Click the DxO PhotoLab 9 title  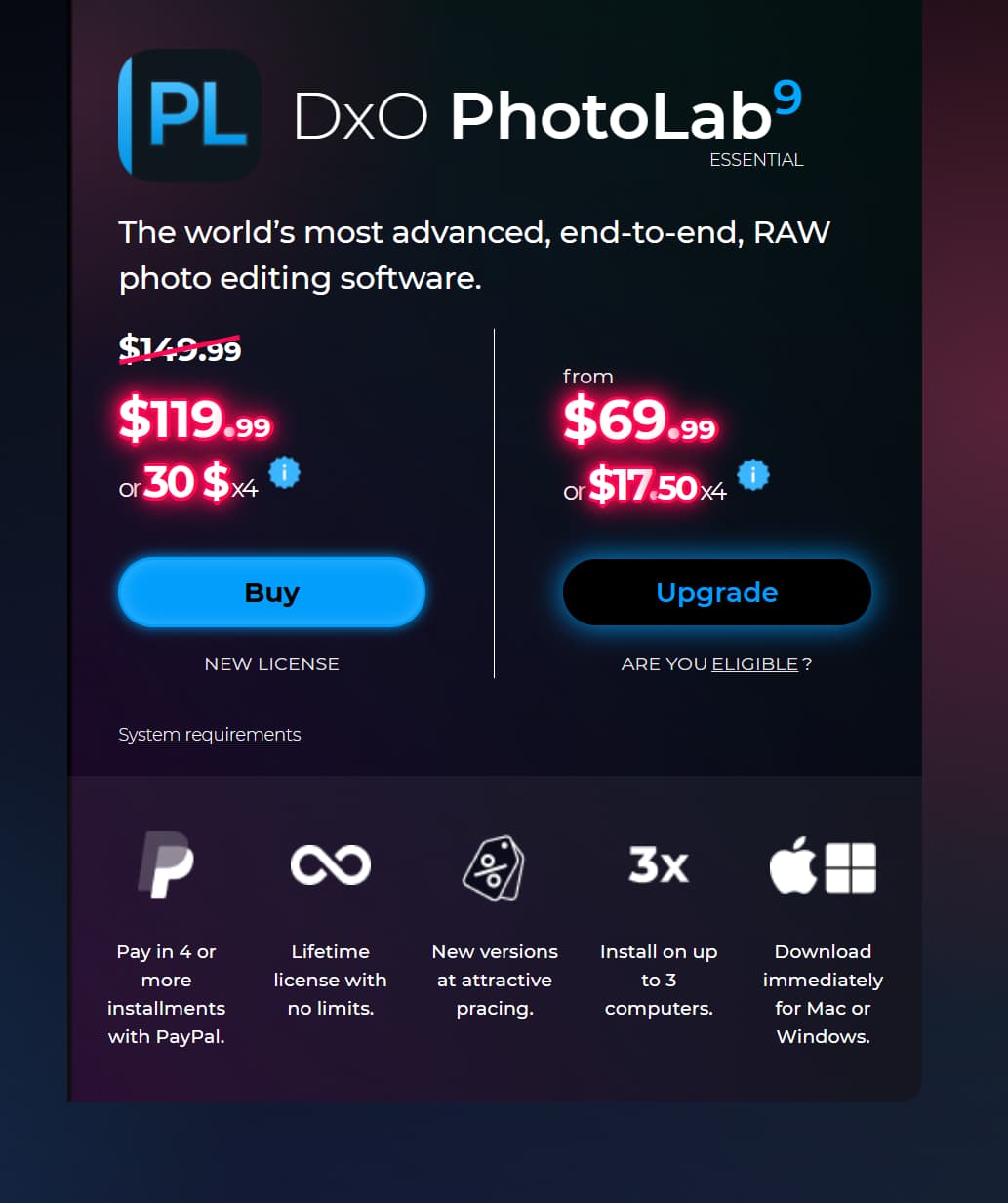548,115
